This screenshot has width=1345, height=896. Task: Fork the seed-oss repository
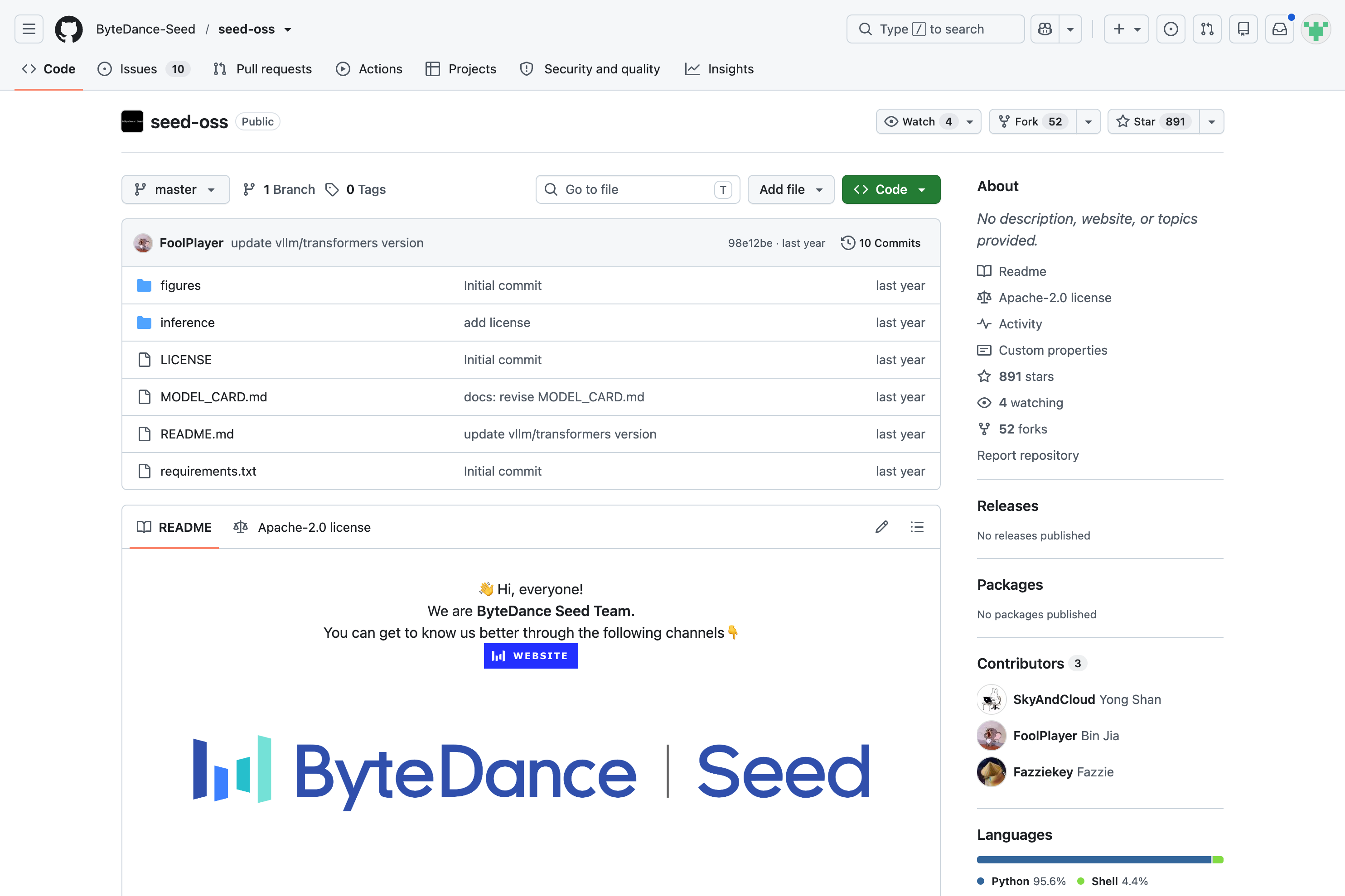coord(1033,121)
